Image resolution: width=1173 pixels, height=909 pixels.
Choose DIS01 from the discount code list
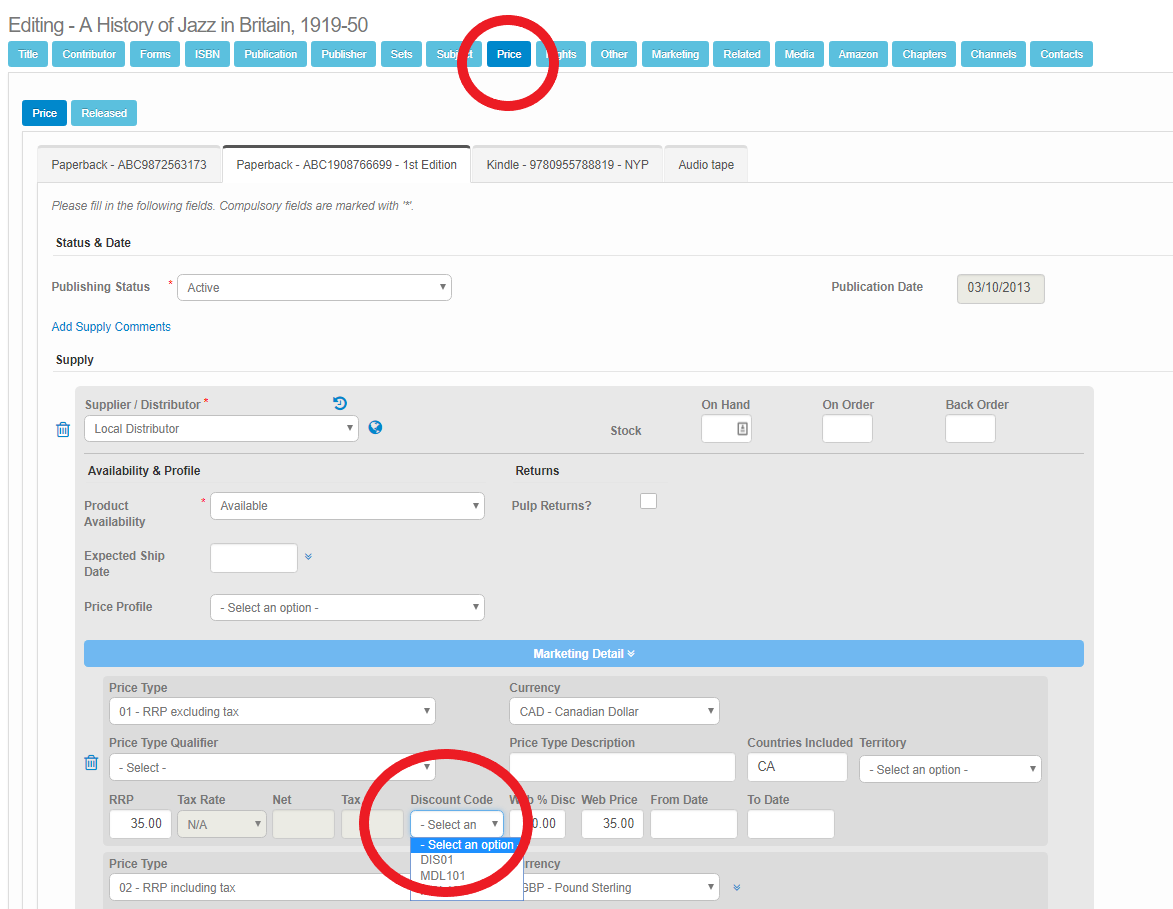(437, 860)
